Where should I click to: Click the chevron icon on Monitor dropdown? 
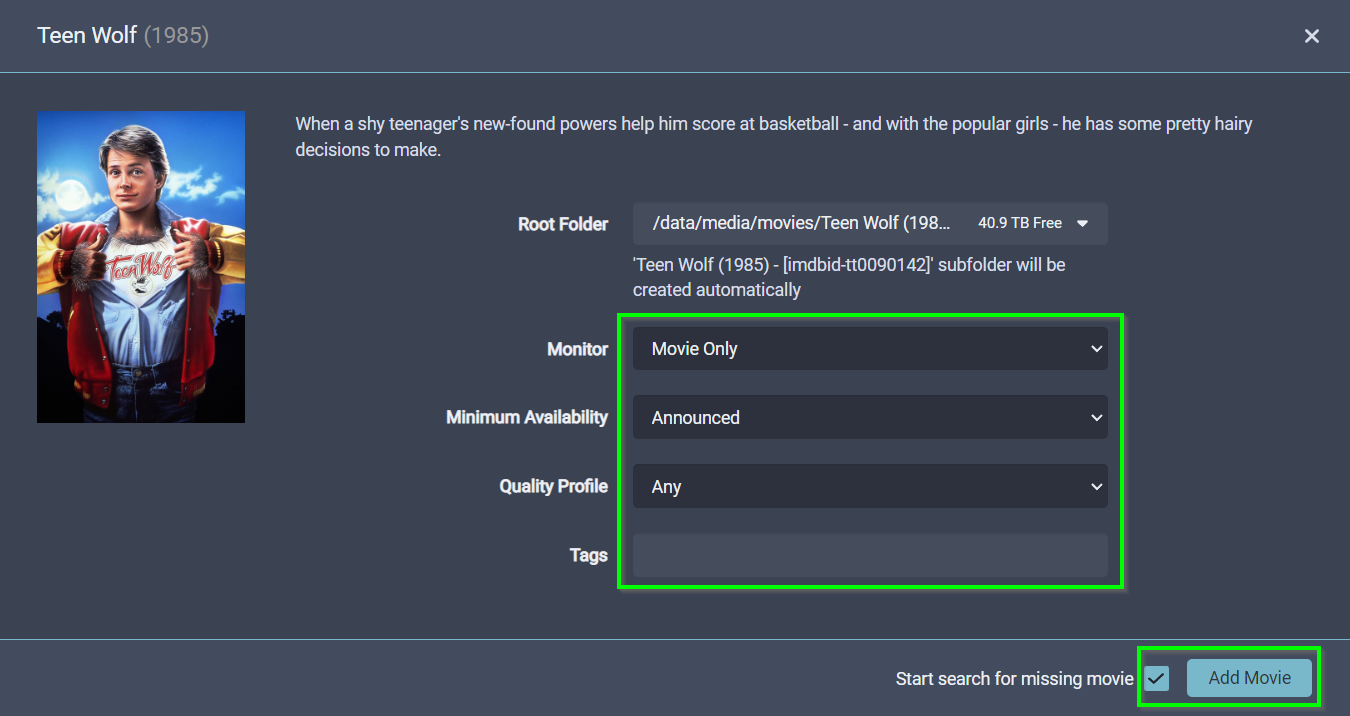point(1096,349)
